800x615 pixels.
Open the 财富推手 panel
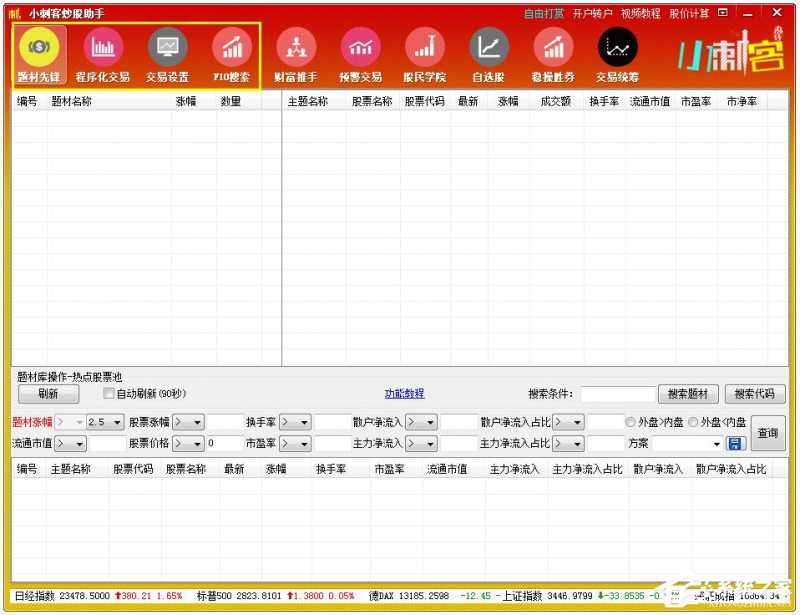tap(296, 50)
